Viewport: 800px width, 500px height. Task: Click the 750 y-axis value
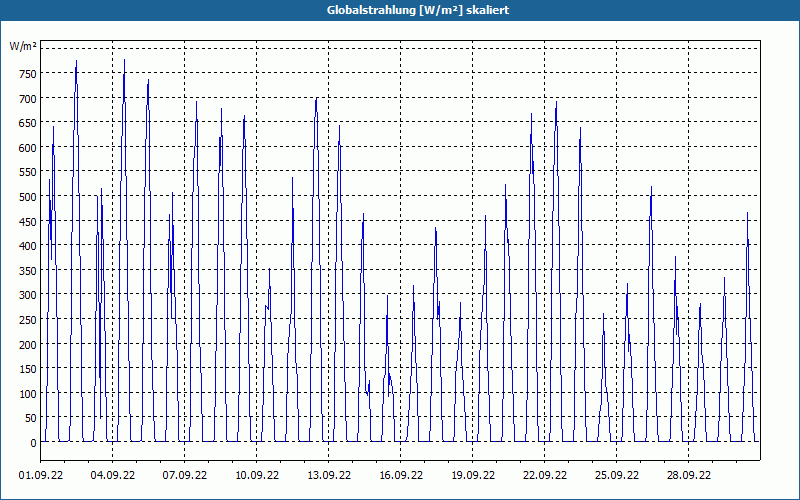(28, 74)
